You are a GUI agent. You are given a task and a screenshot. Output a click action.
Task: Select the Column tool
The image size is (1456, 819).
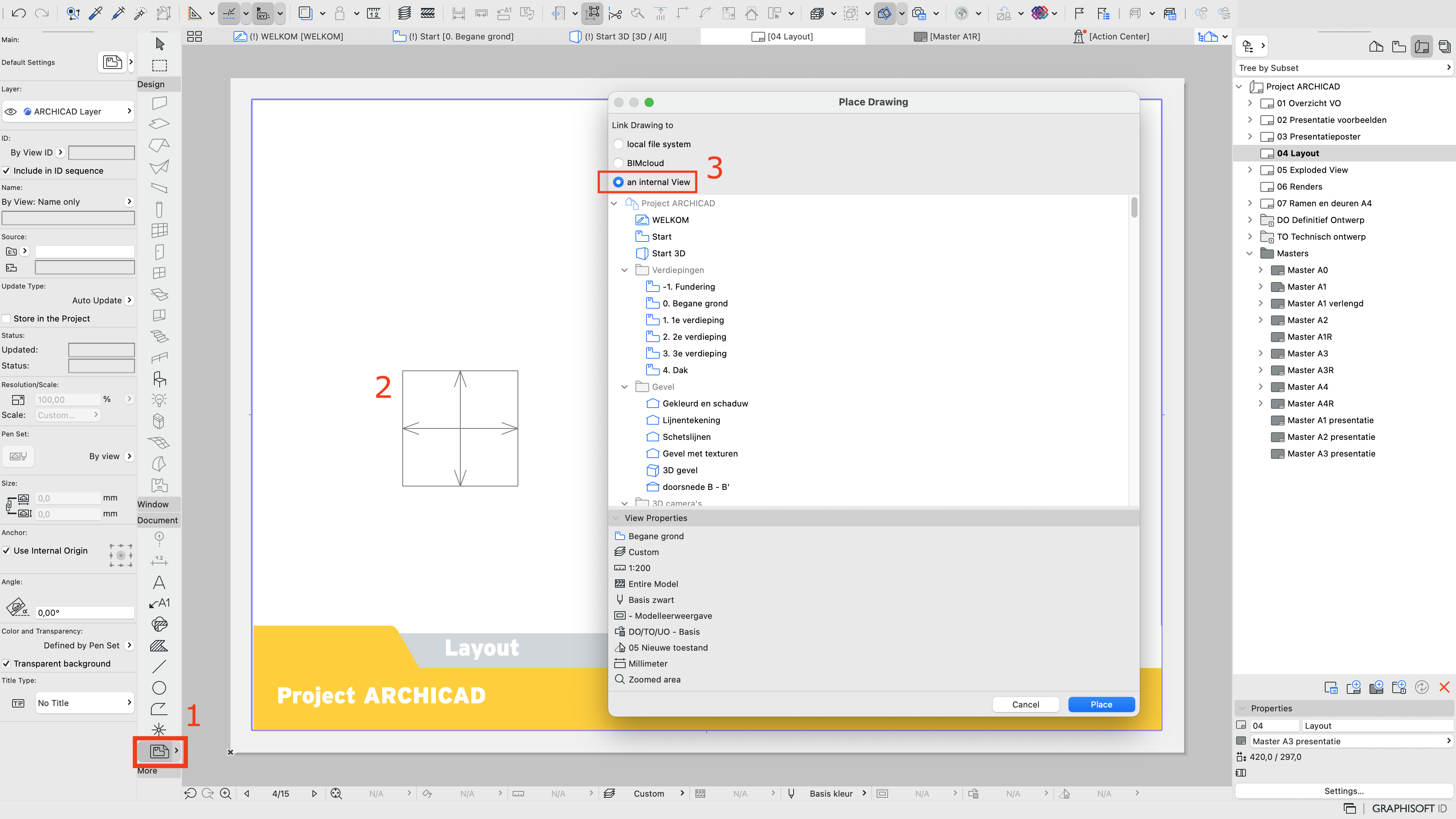click(159, 209)
